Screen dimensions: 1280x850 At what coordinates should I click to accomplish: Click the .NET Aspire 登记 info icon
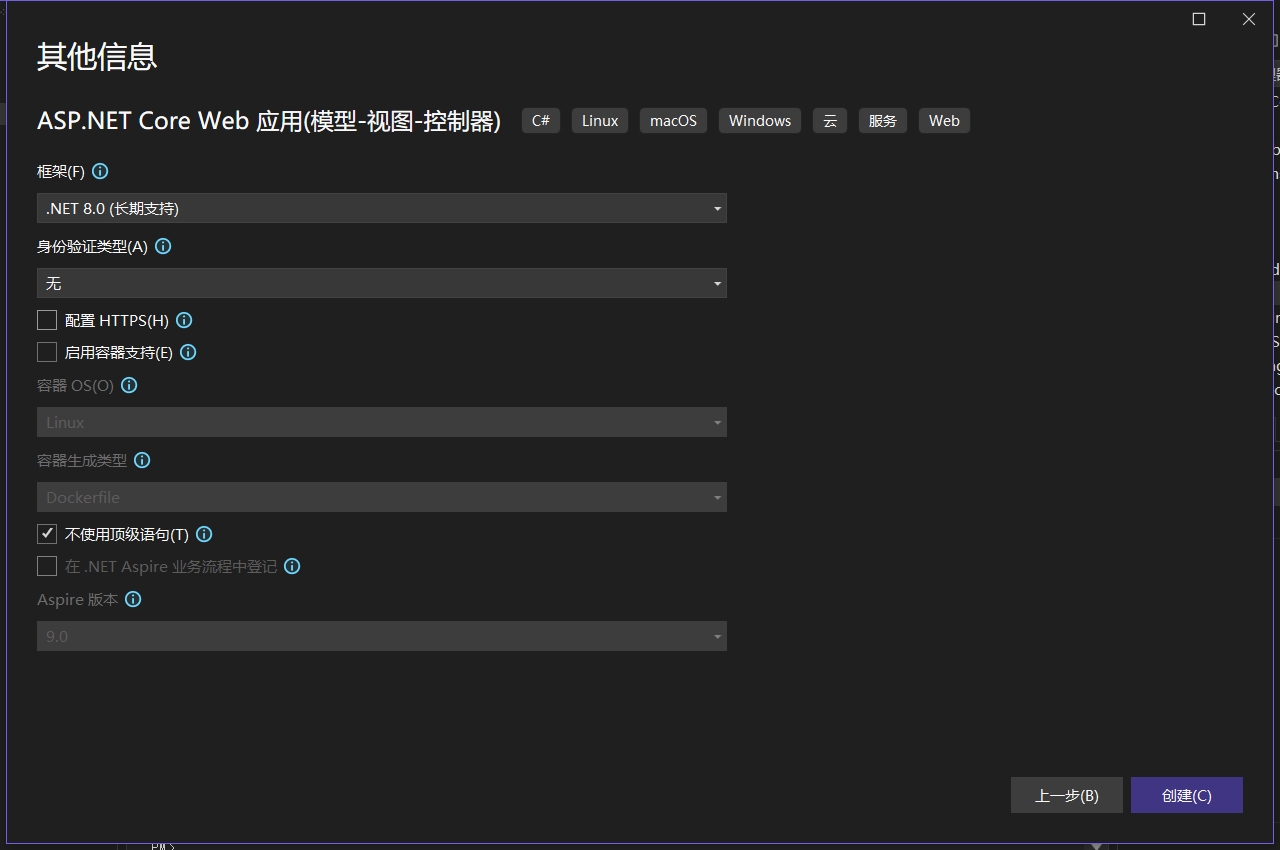pyautogui.click(x=291, y=566)
